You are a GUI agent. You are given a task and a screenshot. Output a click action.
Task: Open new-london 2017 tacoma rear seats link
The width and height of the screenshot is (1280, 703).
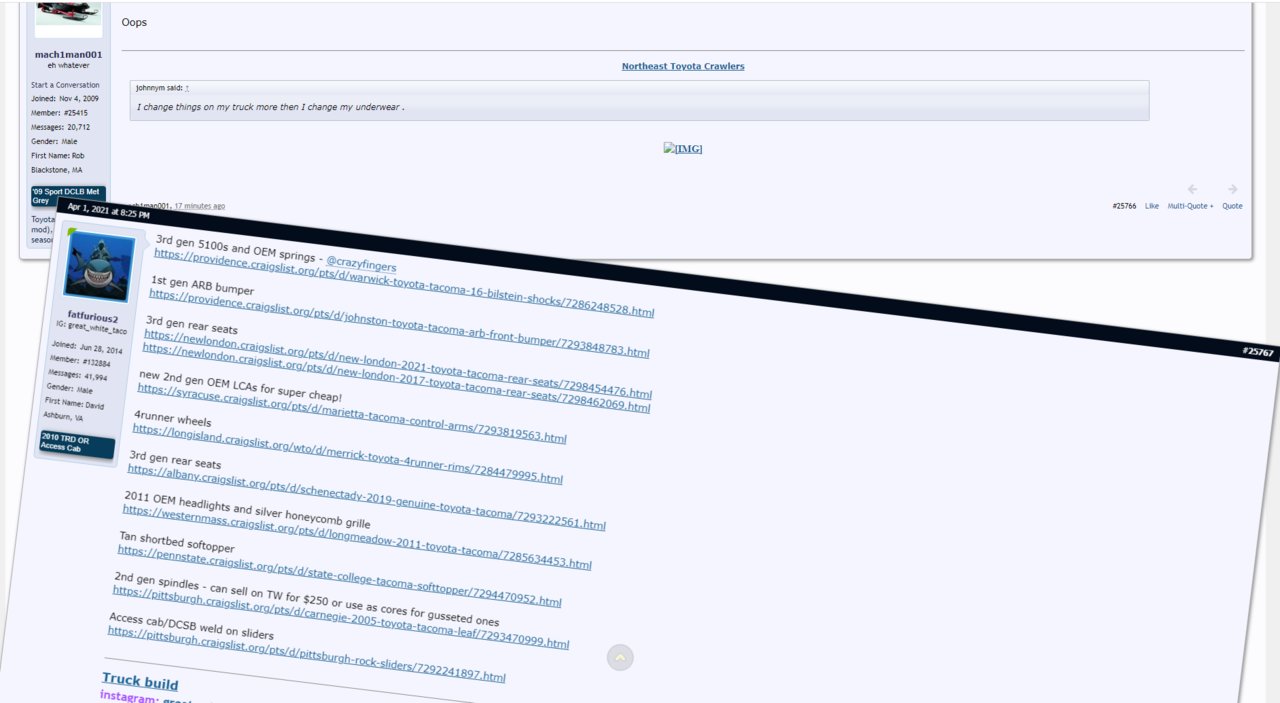(396, 378)
